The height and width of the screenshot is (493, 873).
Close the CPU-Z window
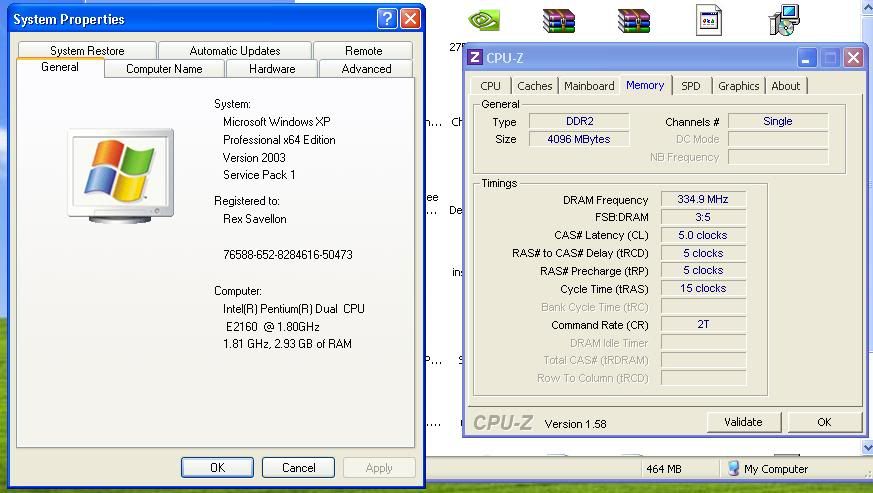853,57
